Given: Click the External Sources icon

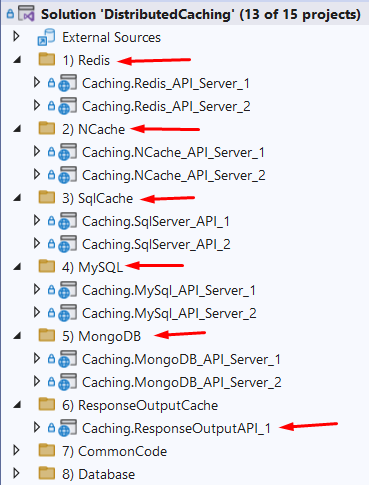Looking at the screenshot, I should [x=46, y=37].
